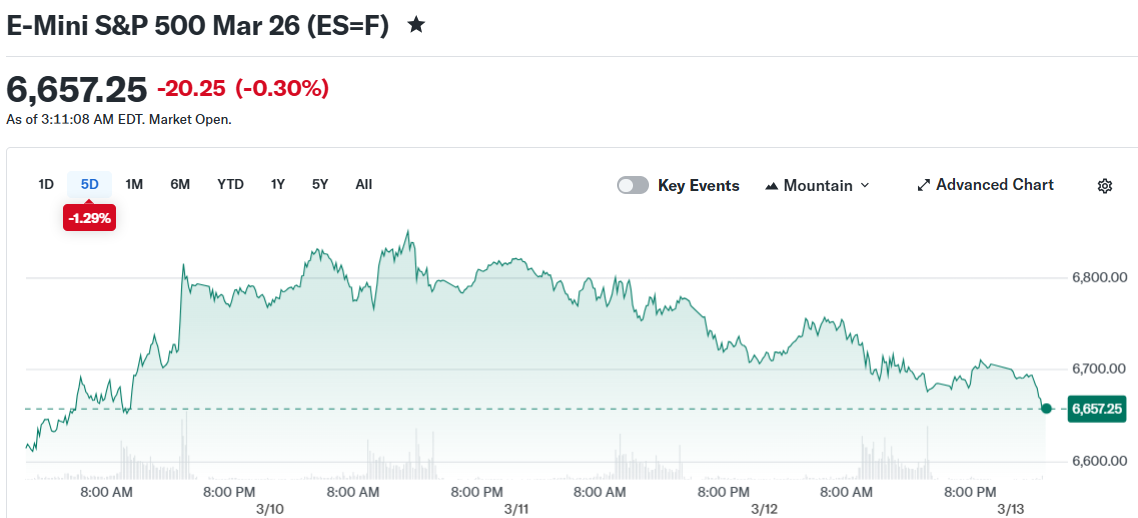This screenshot has width=1138, height=518.
Task: Click the -20.25 price change value
Action: click(191, 89)
